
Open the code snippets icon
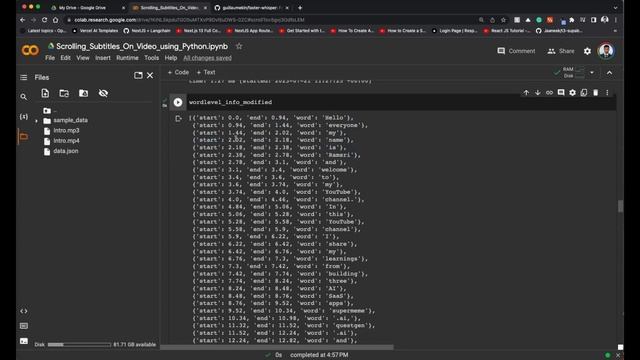click(24, 311)
